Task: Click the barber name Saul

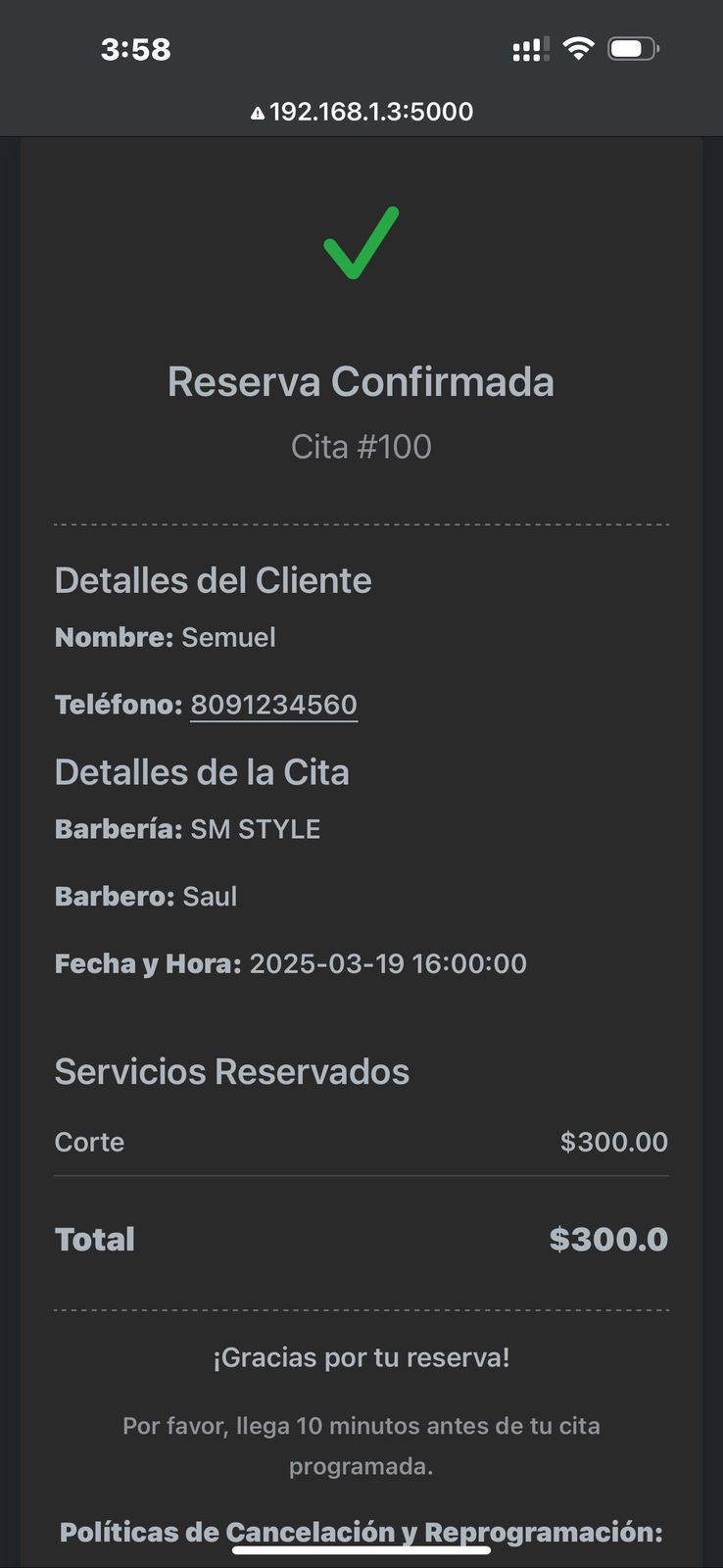Action: [x=210, y=897]
